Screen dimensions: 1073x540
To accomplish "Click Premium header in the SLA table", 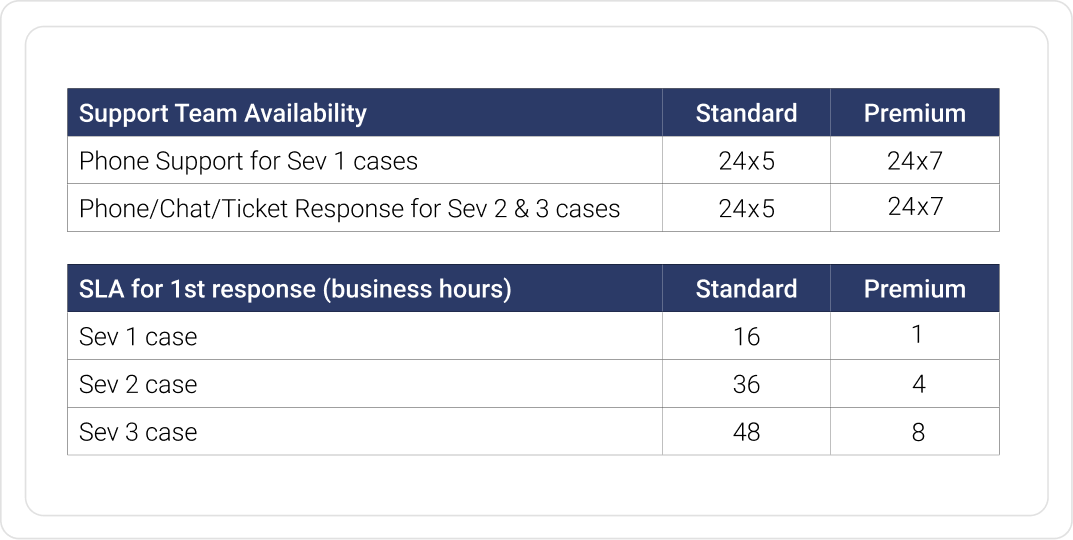I will click(x=914, y=289).
